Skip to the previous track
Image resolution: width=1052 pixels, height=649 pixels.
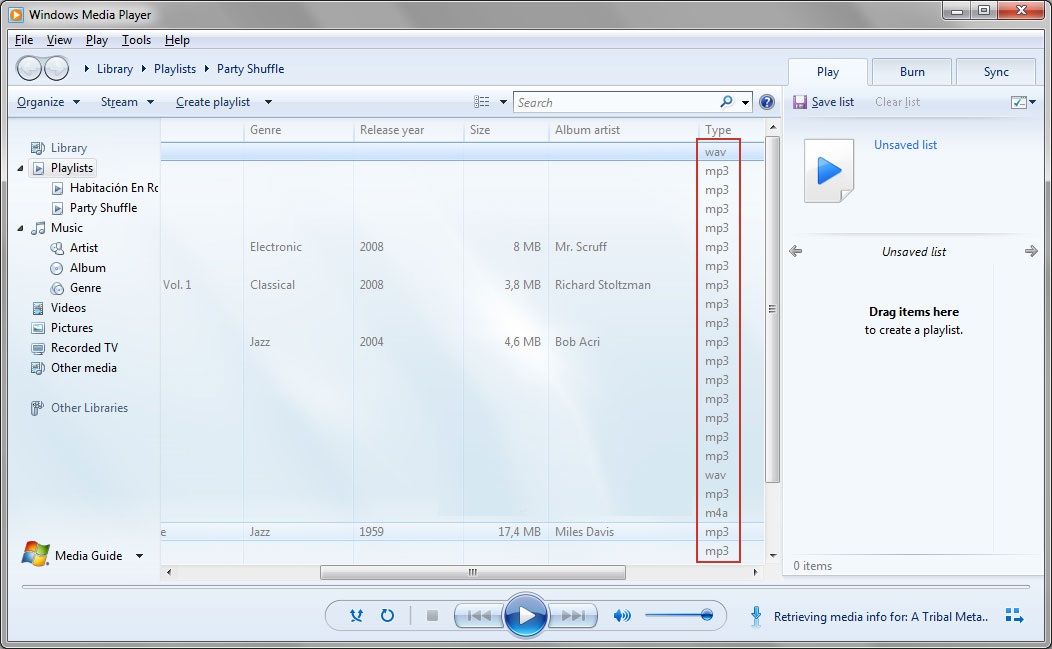(x=478, y=615)
